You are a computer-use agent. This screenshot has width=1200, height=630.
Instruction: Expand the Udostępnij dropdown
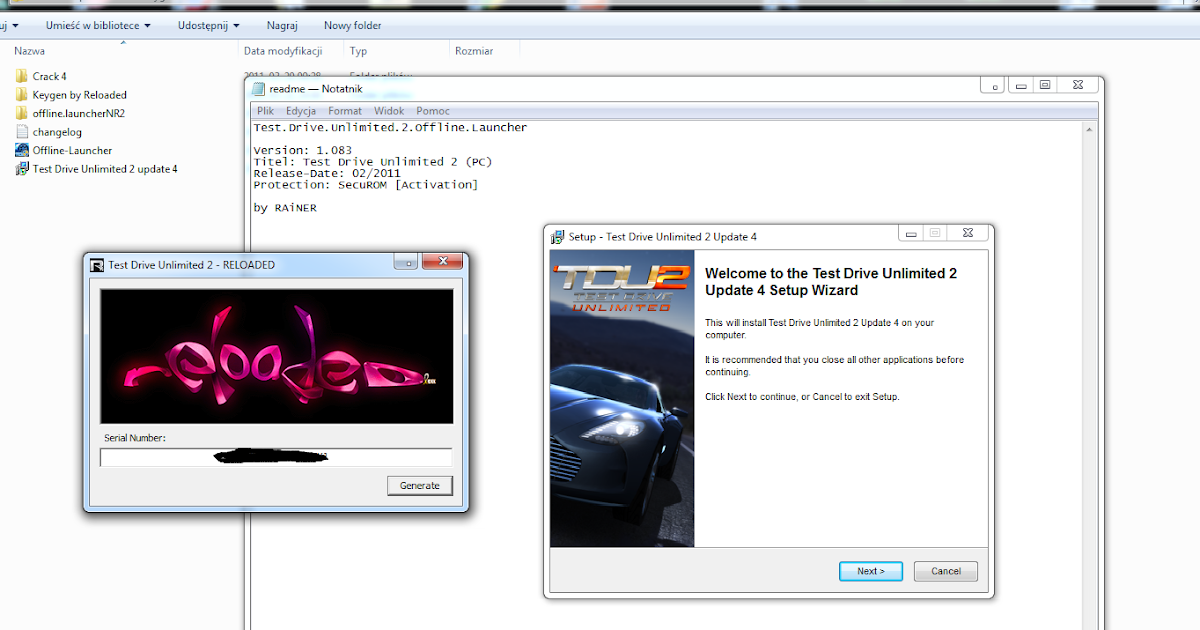coord(207,25)
